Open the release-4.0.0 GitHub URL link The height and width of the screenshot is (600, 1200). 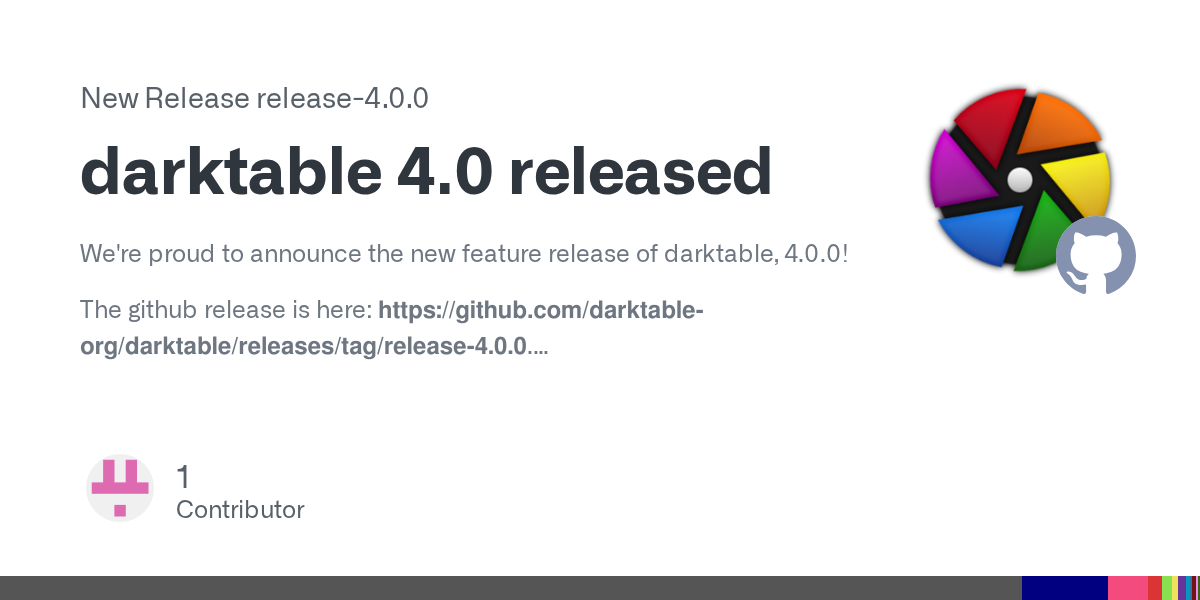click(392, 328)
